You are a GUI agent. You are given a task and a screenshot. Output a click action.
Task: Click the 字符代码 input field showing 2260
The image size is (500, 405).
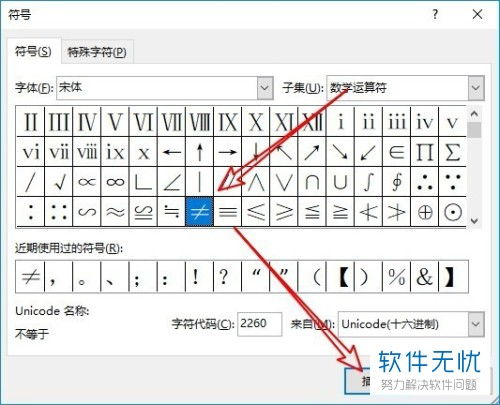(x=260, y=324)
